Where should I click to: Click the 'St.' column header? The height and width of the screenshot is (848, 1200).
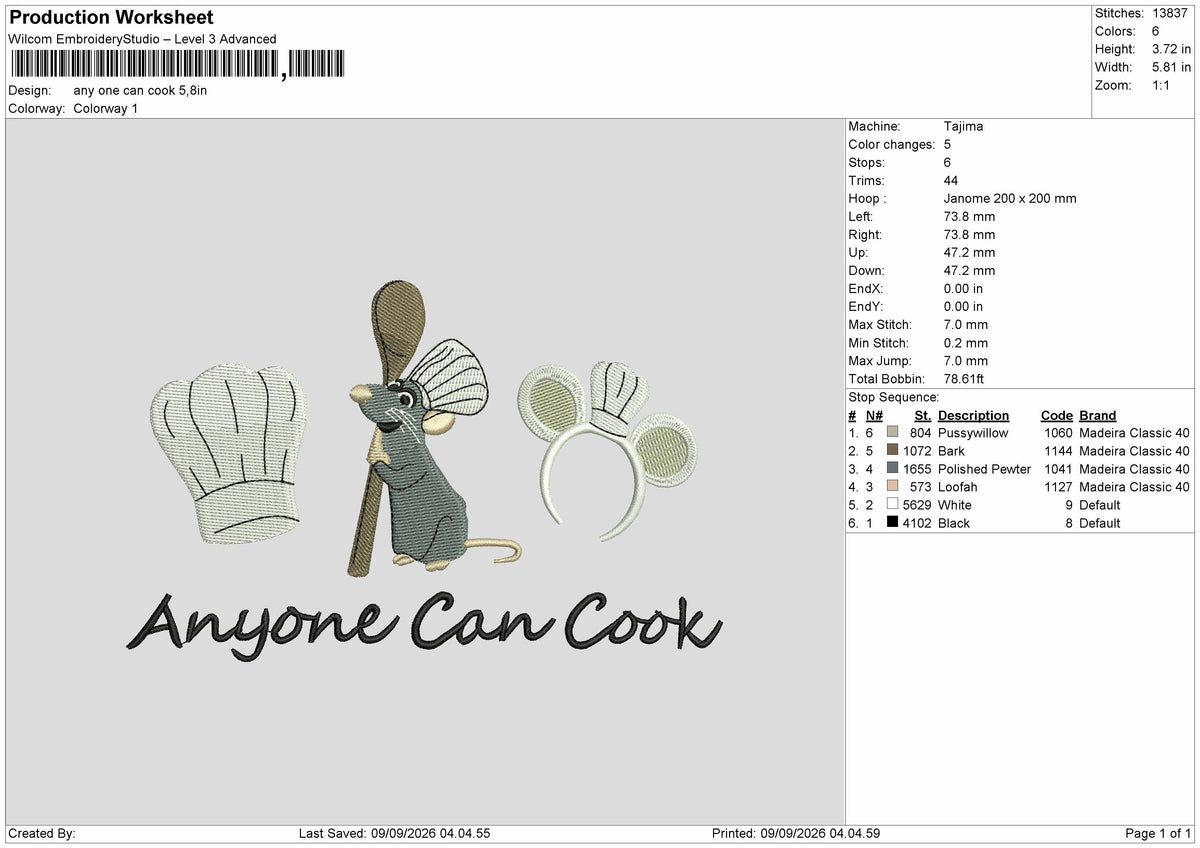[923, 415]
